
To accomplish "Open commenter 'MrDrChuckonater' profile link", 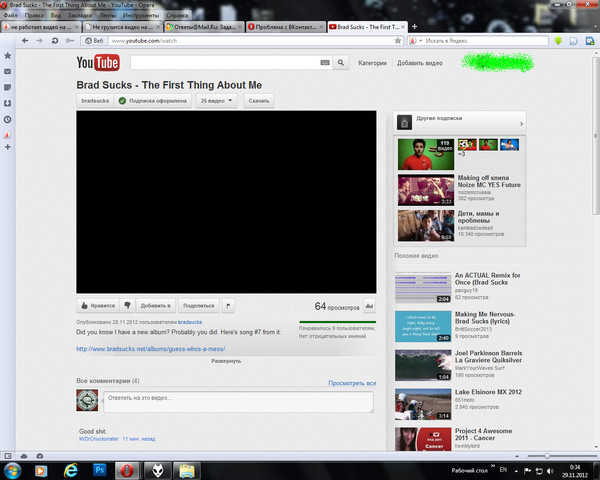I will click(99, 439).
